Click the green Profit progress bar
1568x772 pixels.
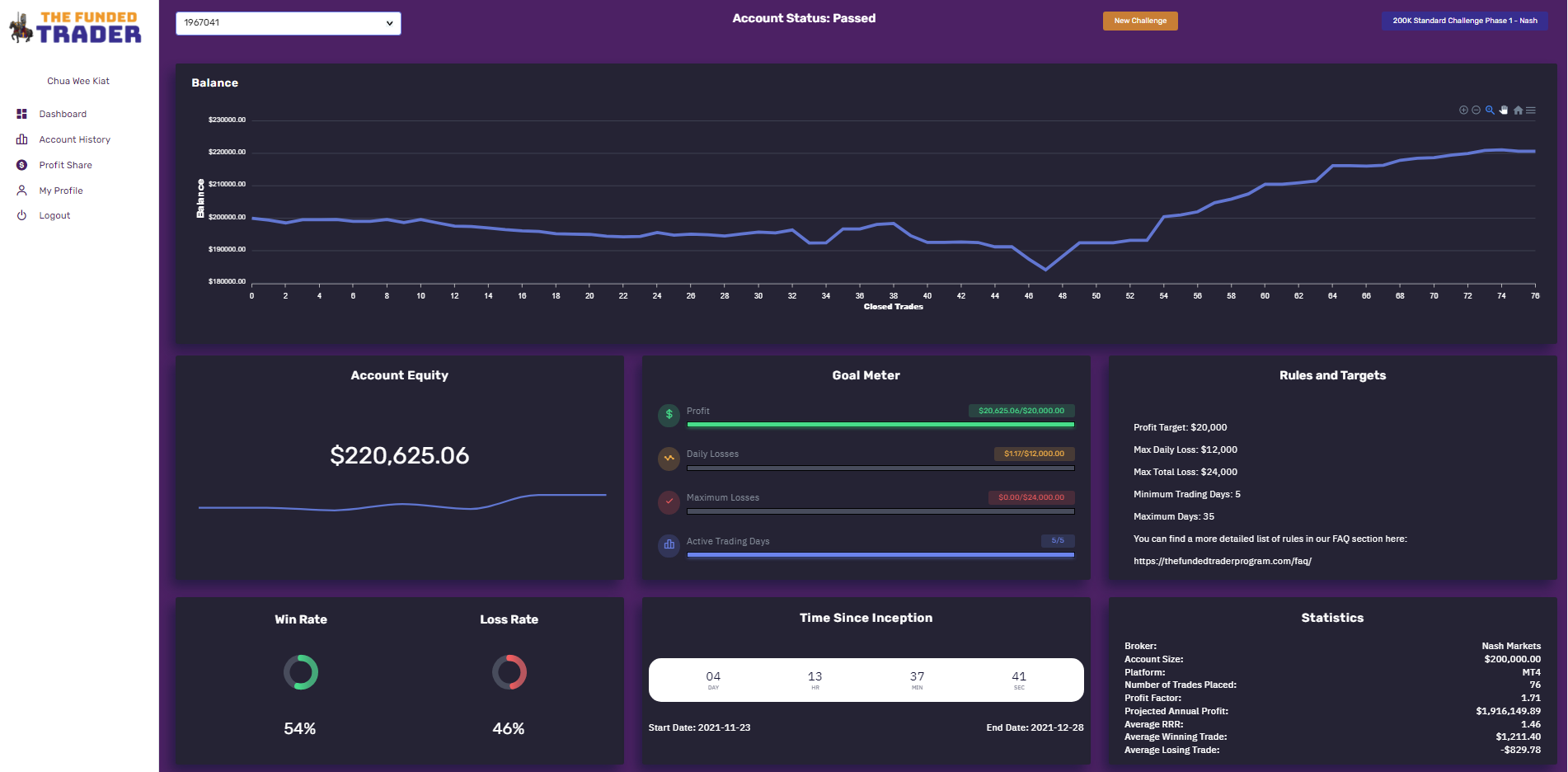pyautogui.click(x=880, y=425)
